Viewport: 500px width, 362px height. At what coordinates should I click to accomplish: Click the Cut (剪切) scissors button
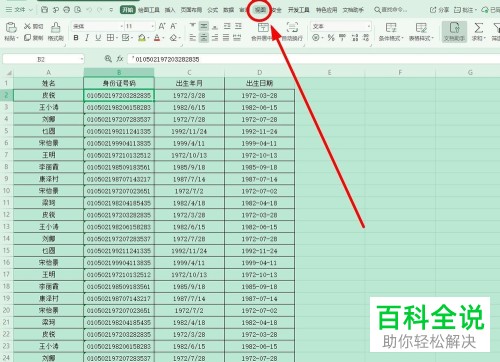33,26
